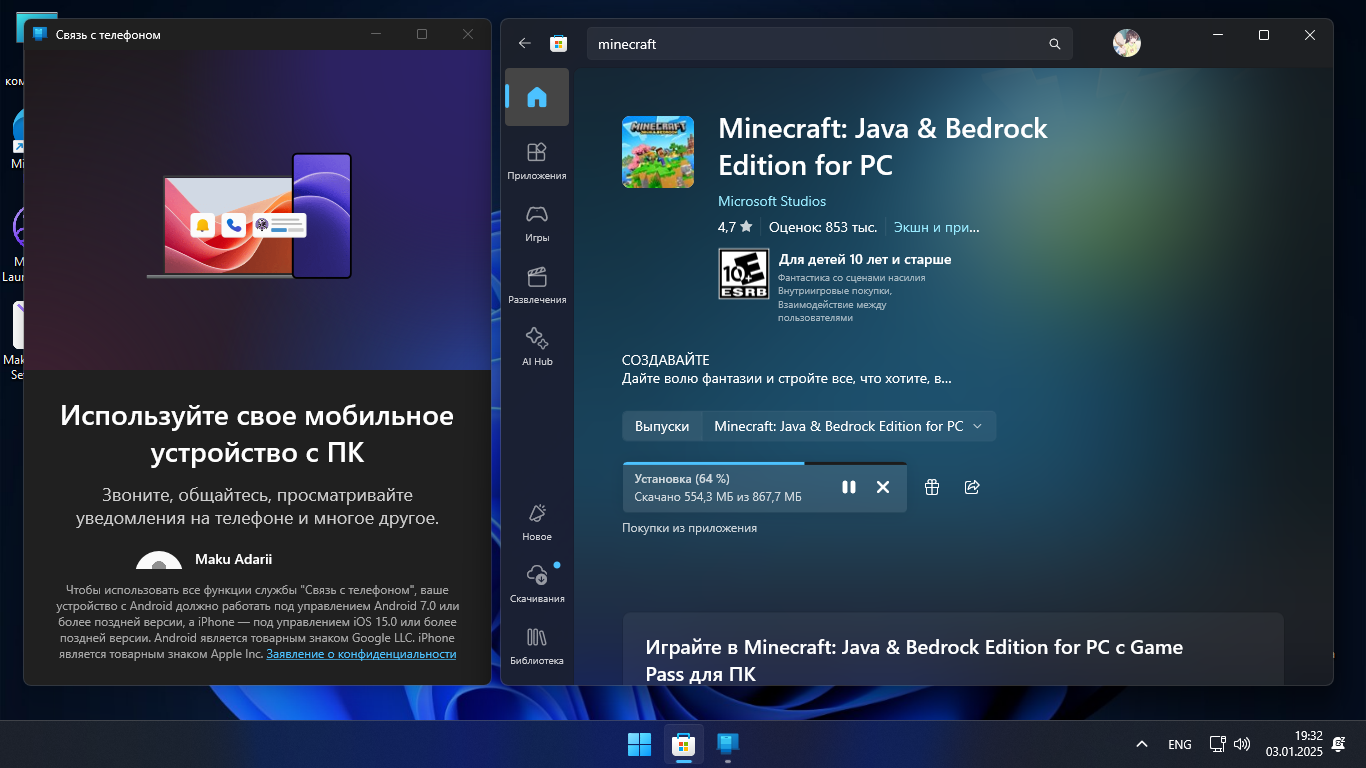This screenshot has height=768, width=1366.
Task: Click the Связь с телефоном title bar icon
Action: (x=40, y=34)
